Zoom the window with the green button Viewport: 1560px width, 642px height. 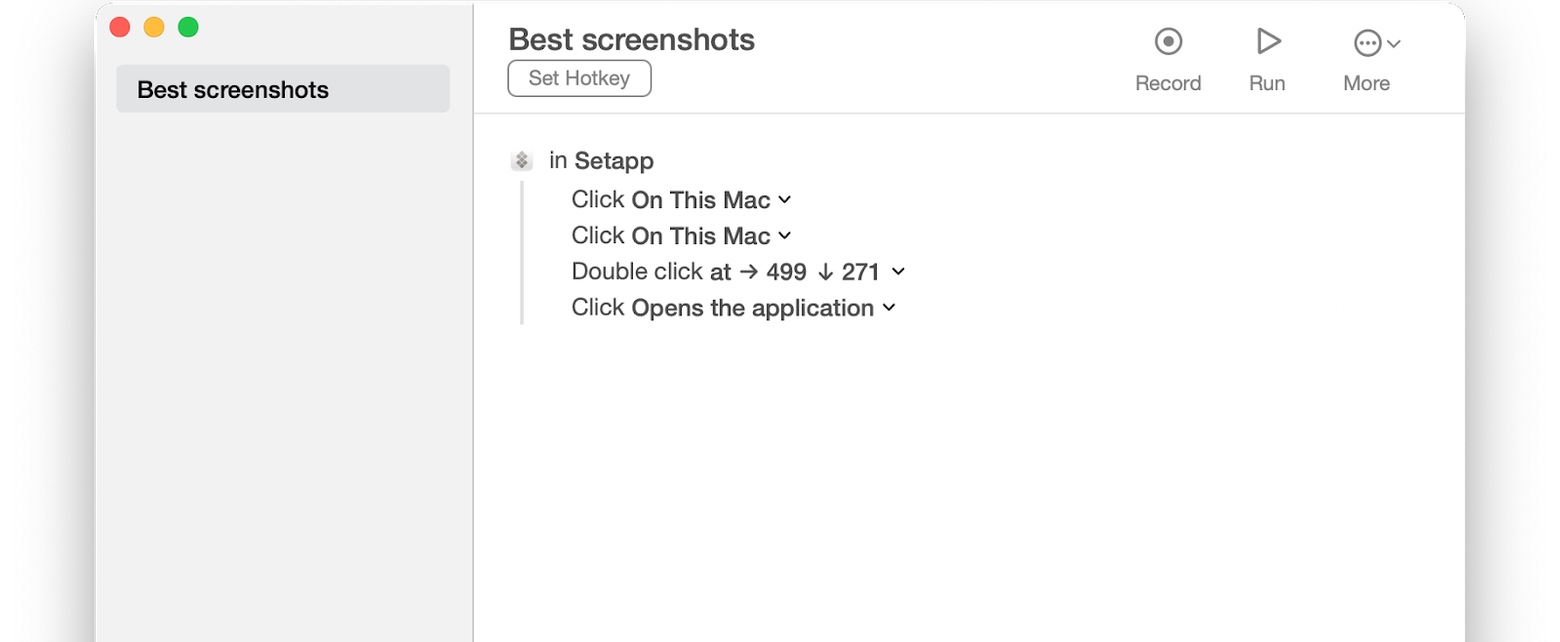(188, 27)
